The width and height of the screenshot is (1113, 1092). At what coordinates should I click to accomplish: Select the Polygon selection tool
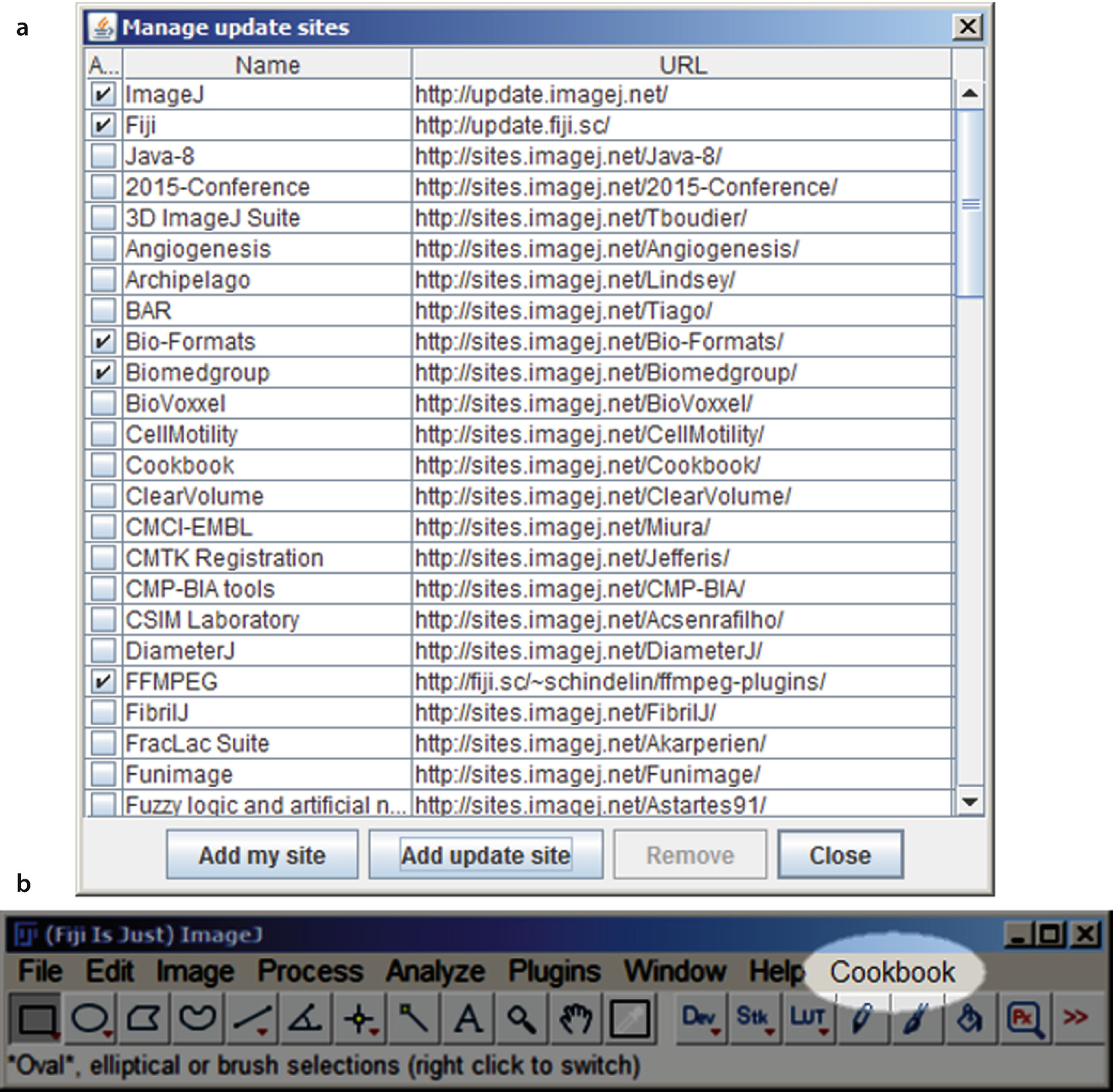[144, 1018]
